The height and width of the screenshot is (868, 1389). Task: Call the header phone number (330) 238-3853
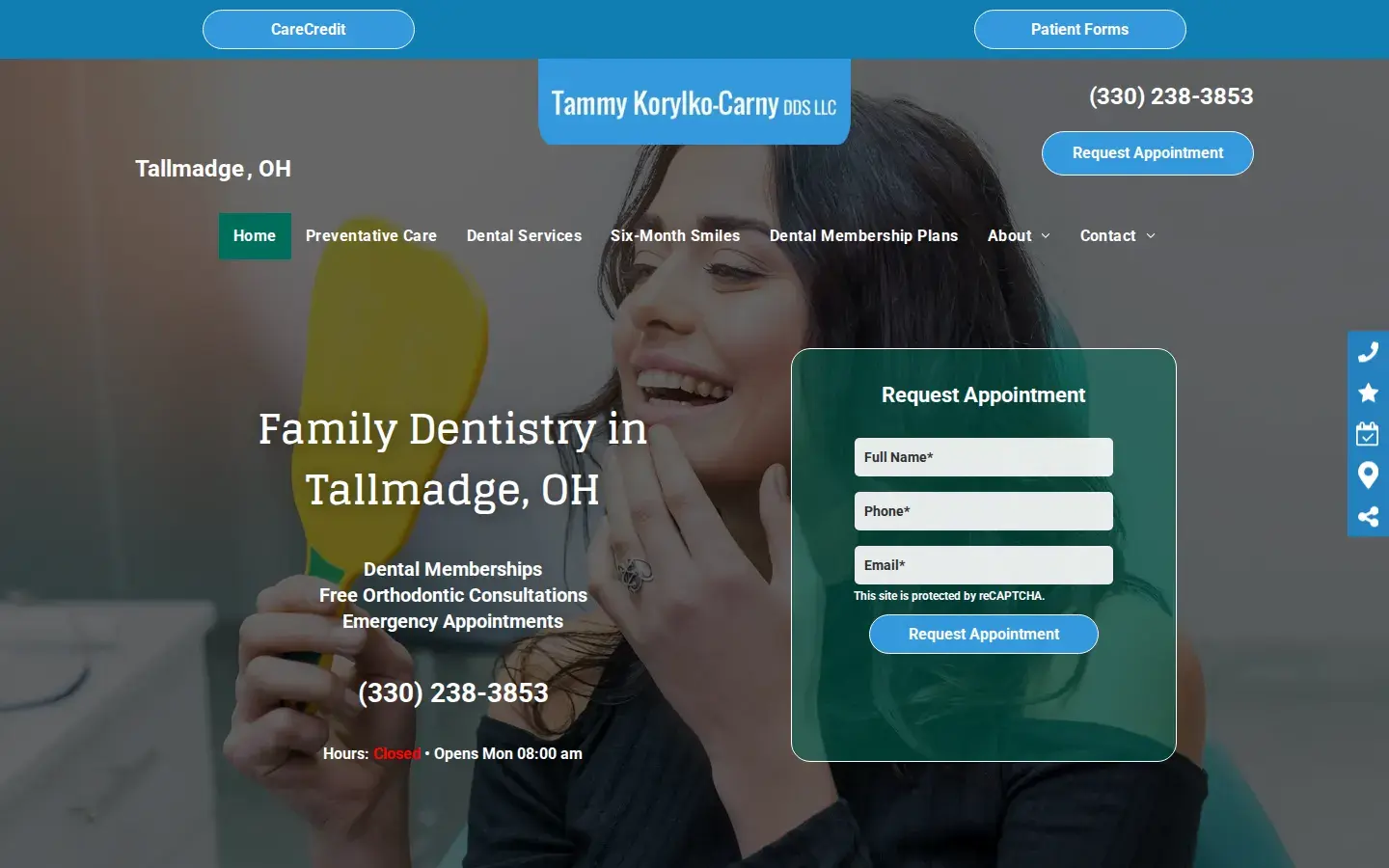(x=1171, y=96)
